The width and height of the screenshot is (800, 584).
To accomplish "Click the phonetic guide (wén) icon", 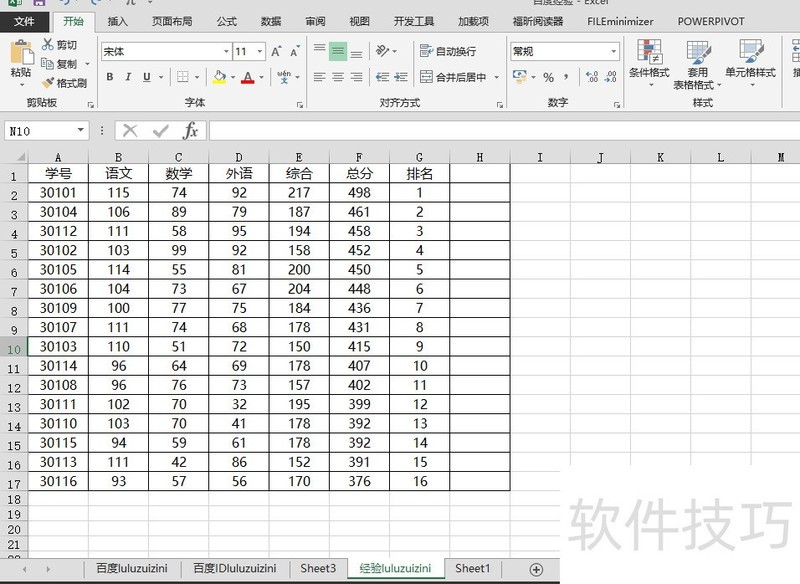I will (x=284, y=77).
